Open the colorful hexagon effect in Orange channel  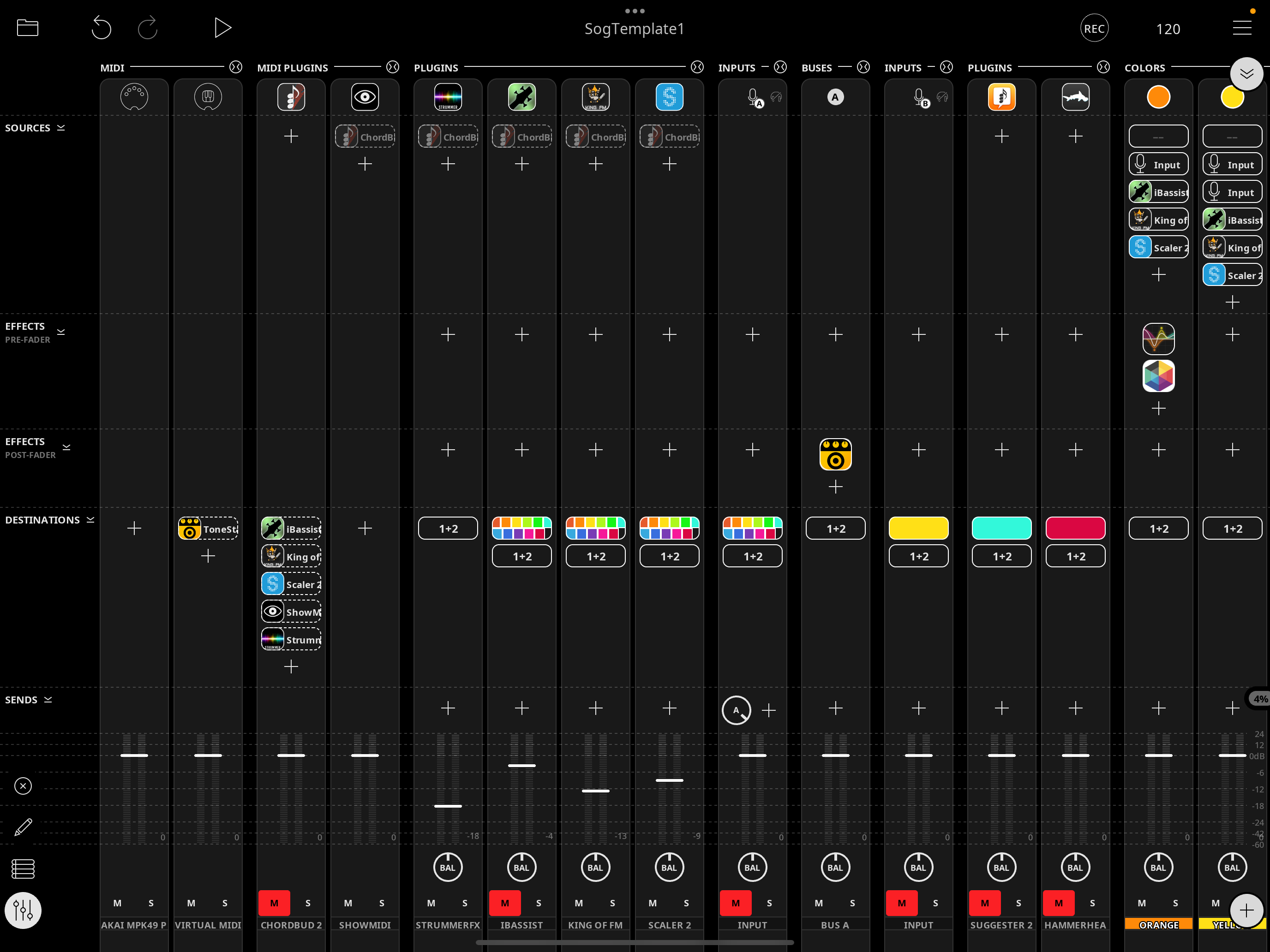point(1159,376)
